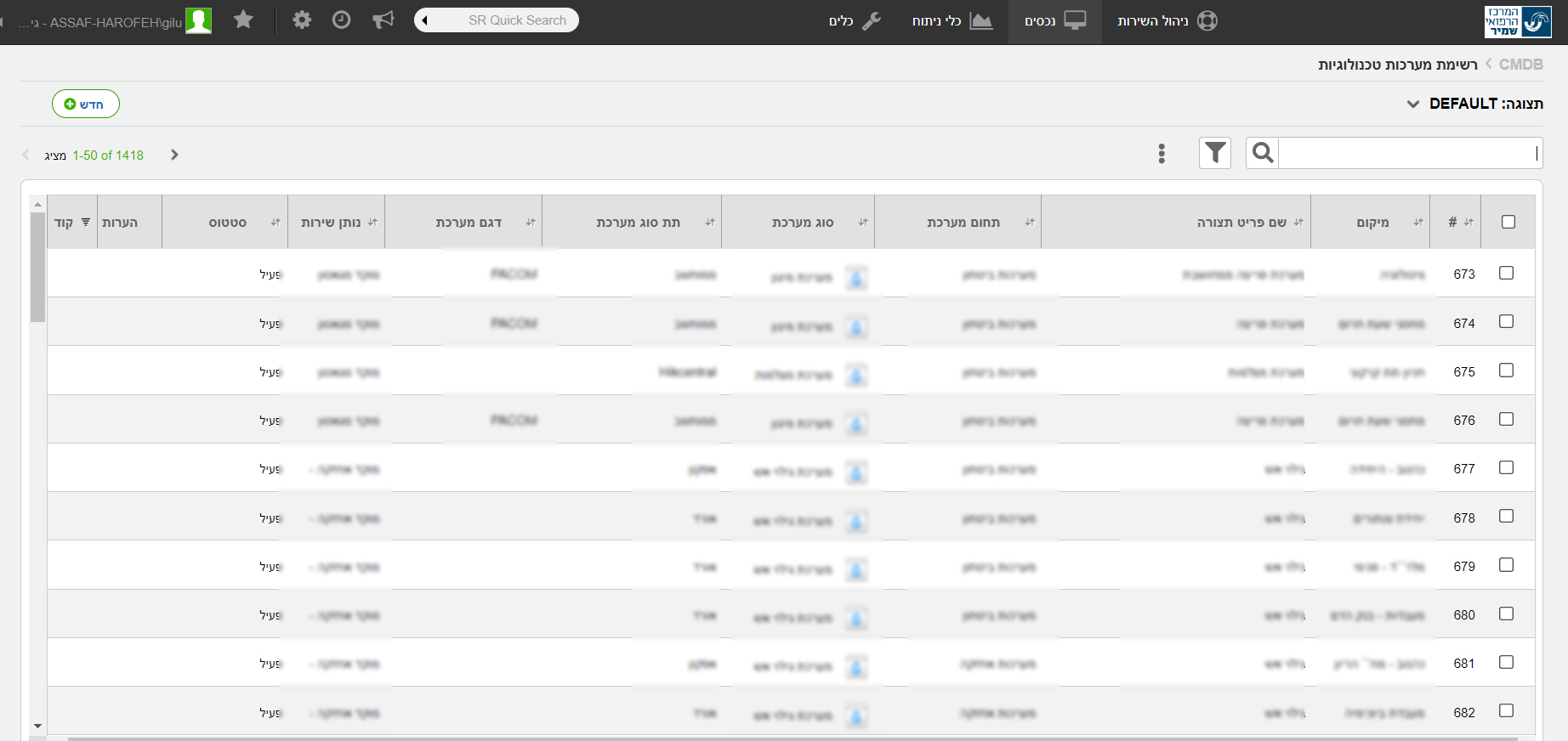Screen dimensions: 1568x741
Task: Sort by the # column arrows
Action: point(1469,222)
